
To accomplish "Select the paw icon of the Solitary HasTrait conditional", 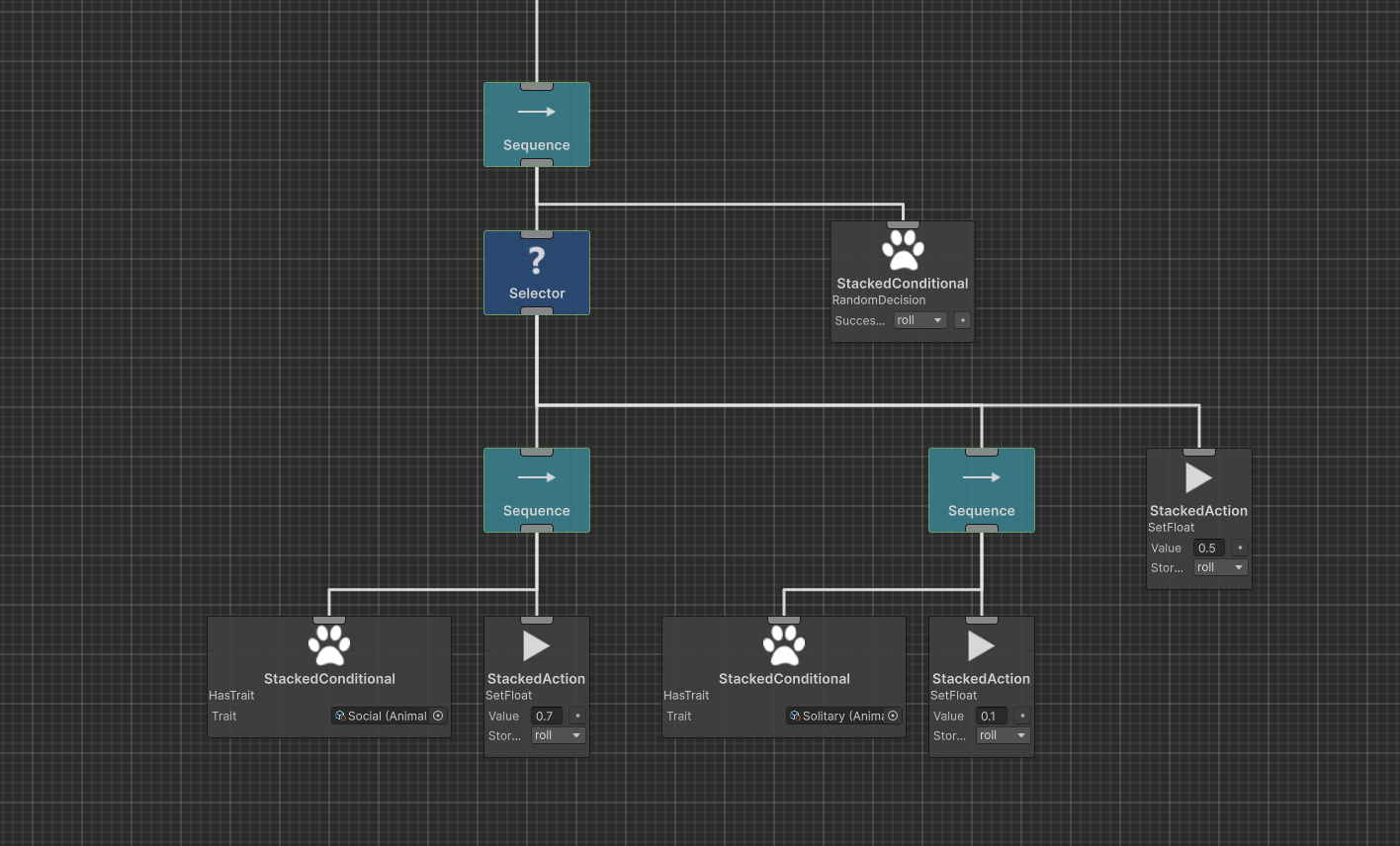I will pos(784,645).
